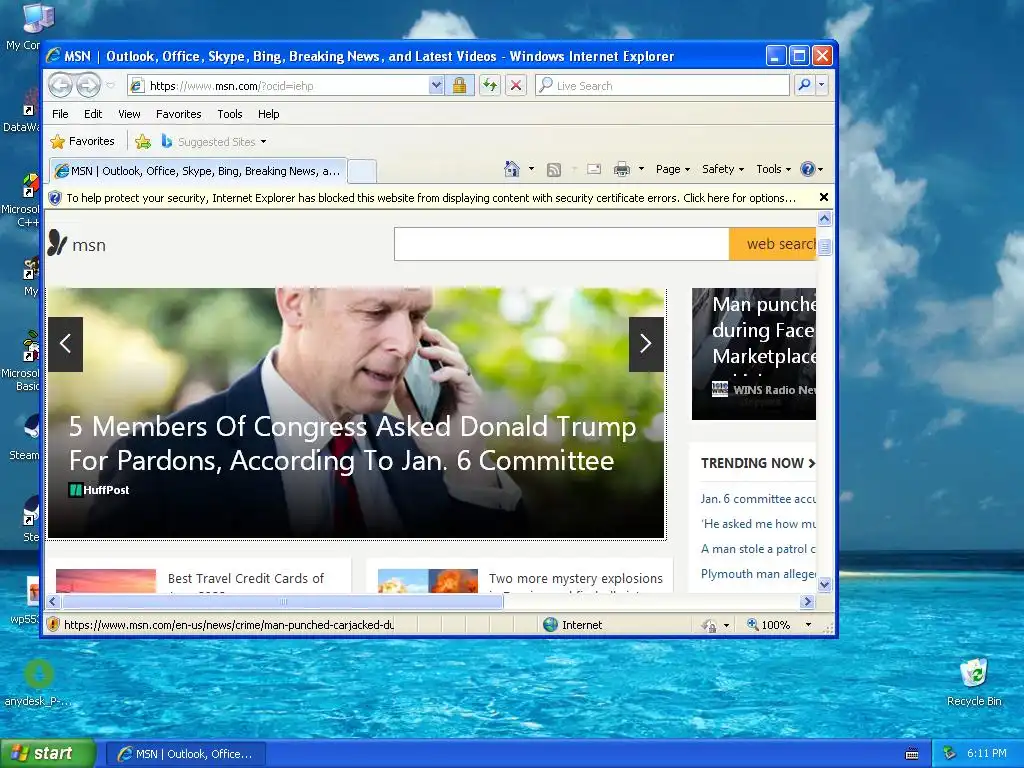Open the Help menu
This screenshot has height=768, width=1024.
(x=268, y=114)
